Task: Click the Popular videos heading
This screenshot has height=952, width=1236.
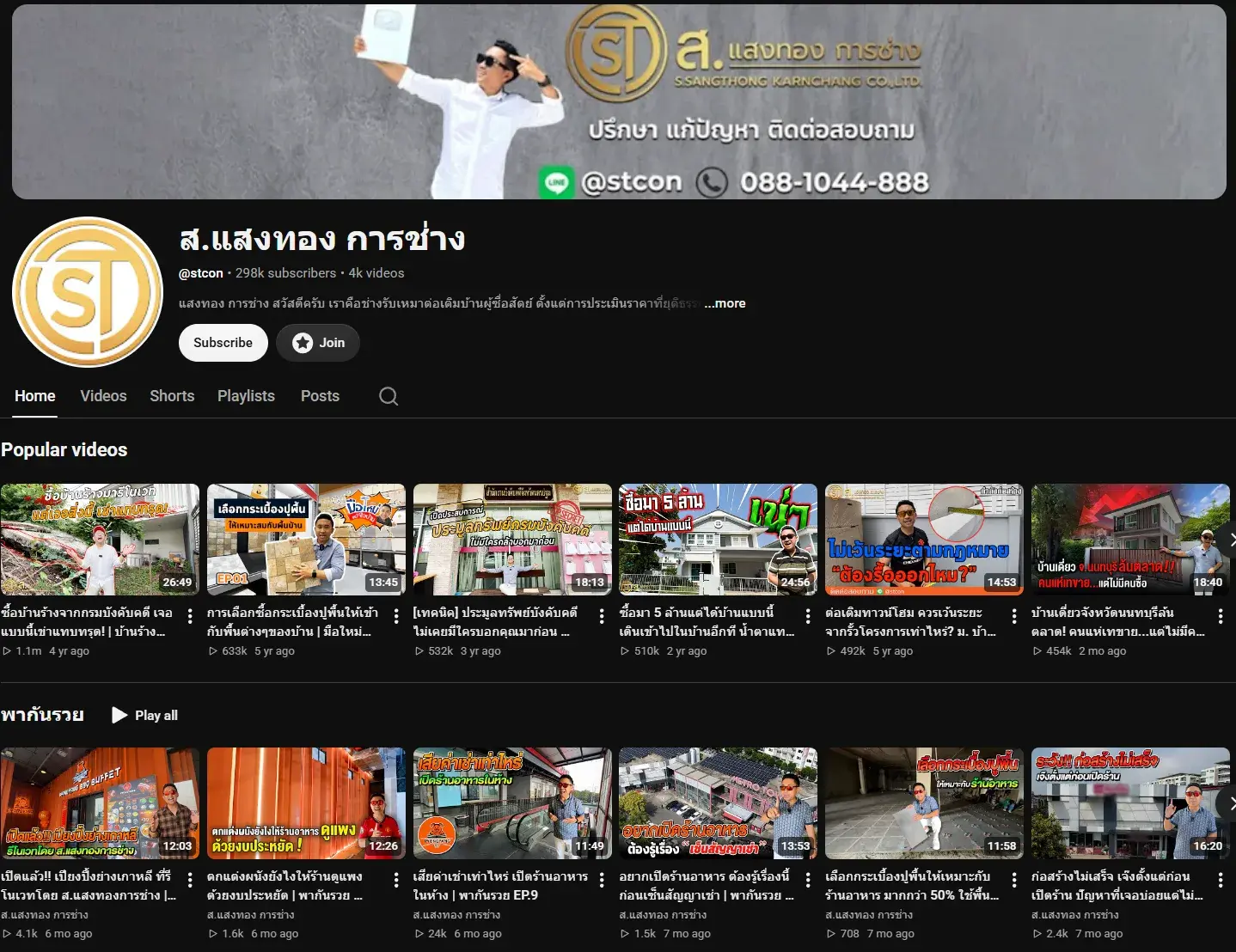Action: click(x=64, y=450)
